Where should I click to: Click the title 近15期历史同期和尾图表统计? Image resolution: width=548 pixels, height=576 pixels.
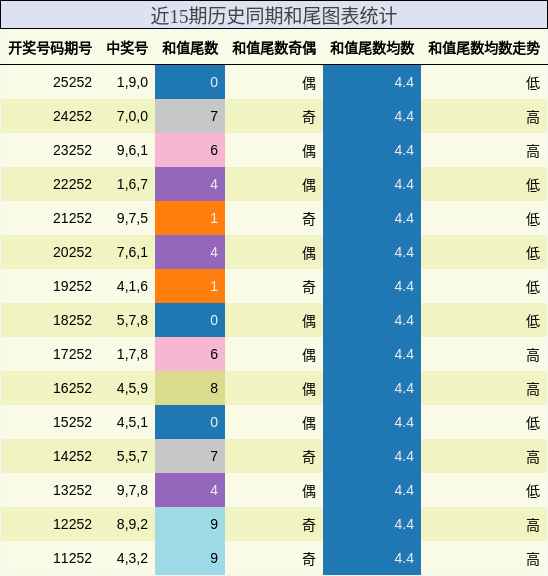274,16
